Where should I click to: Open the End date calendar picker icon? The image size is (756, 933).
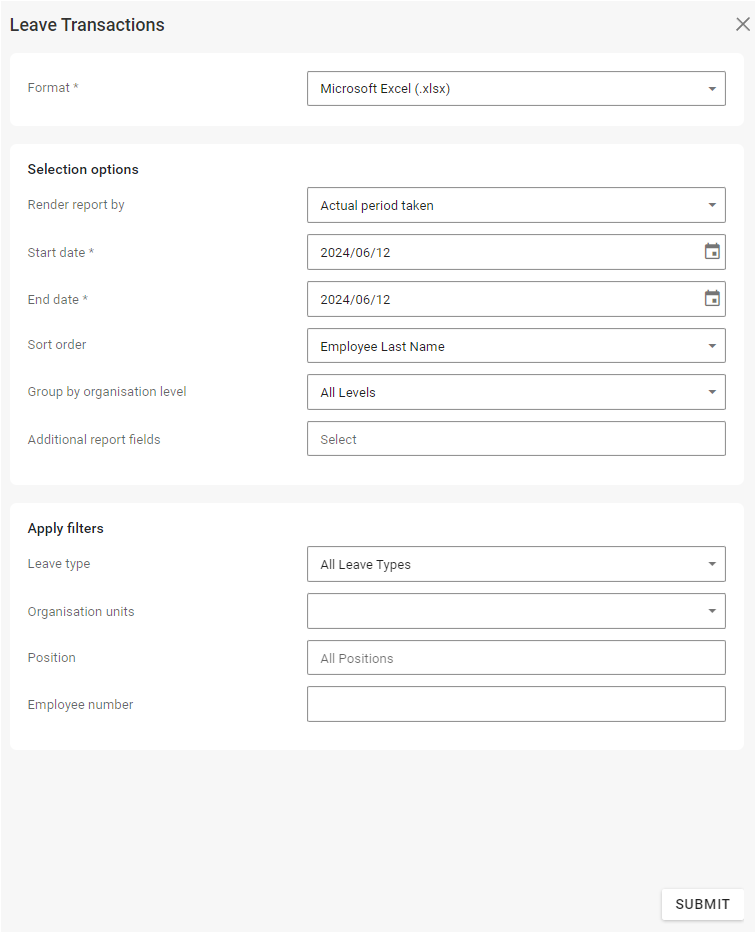pos(712,299)
